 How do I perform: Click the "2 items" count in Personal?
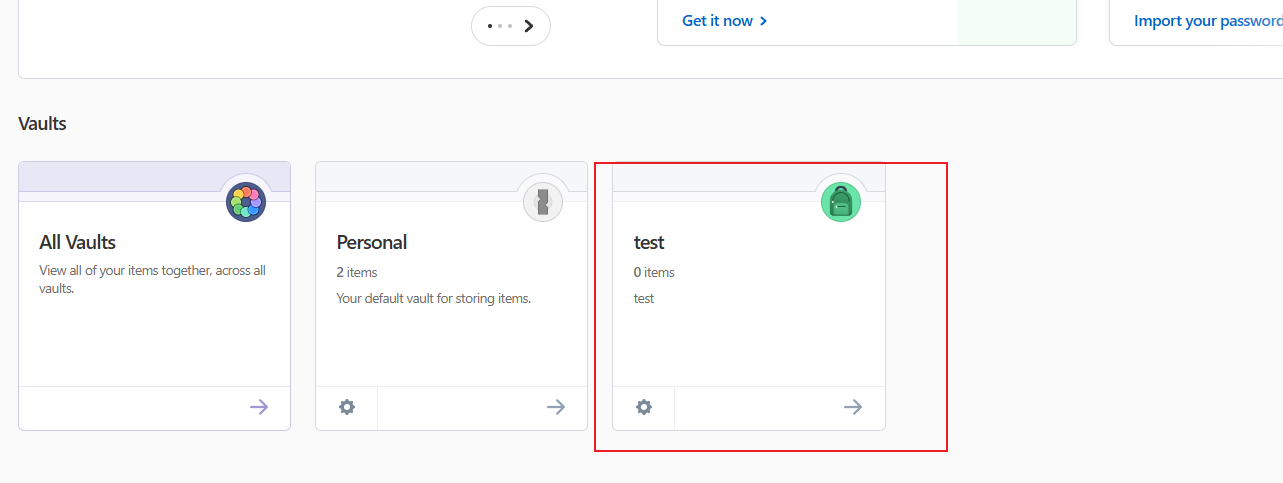[x=357, y=272]
